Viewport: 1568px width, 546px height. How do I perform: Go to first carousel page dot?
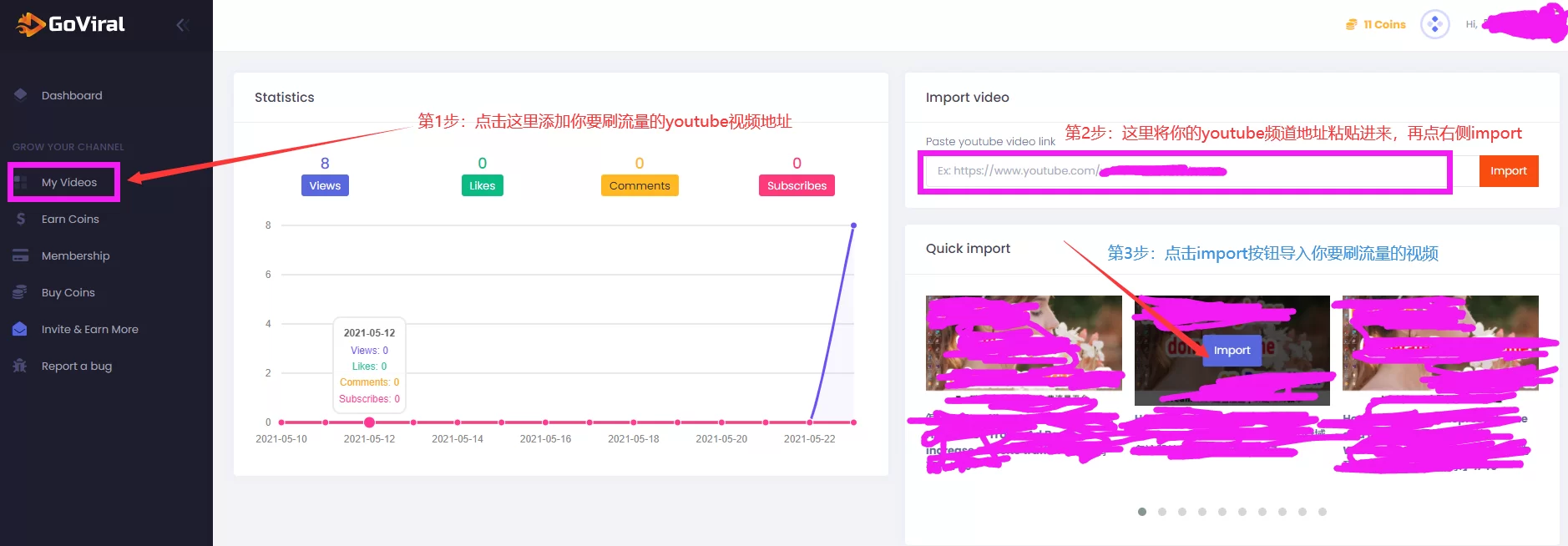(1142, 512)
